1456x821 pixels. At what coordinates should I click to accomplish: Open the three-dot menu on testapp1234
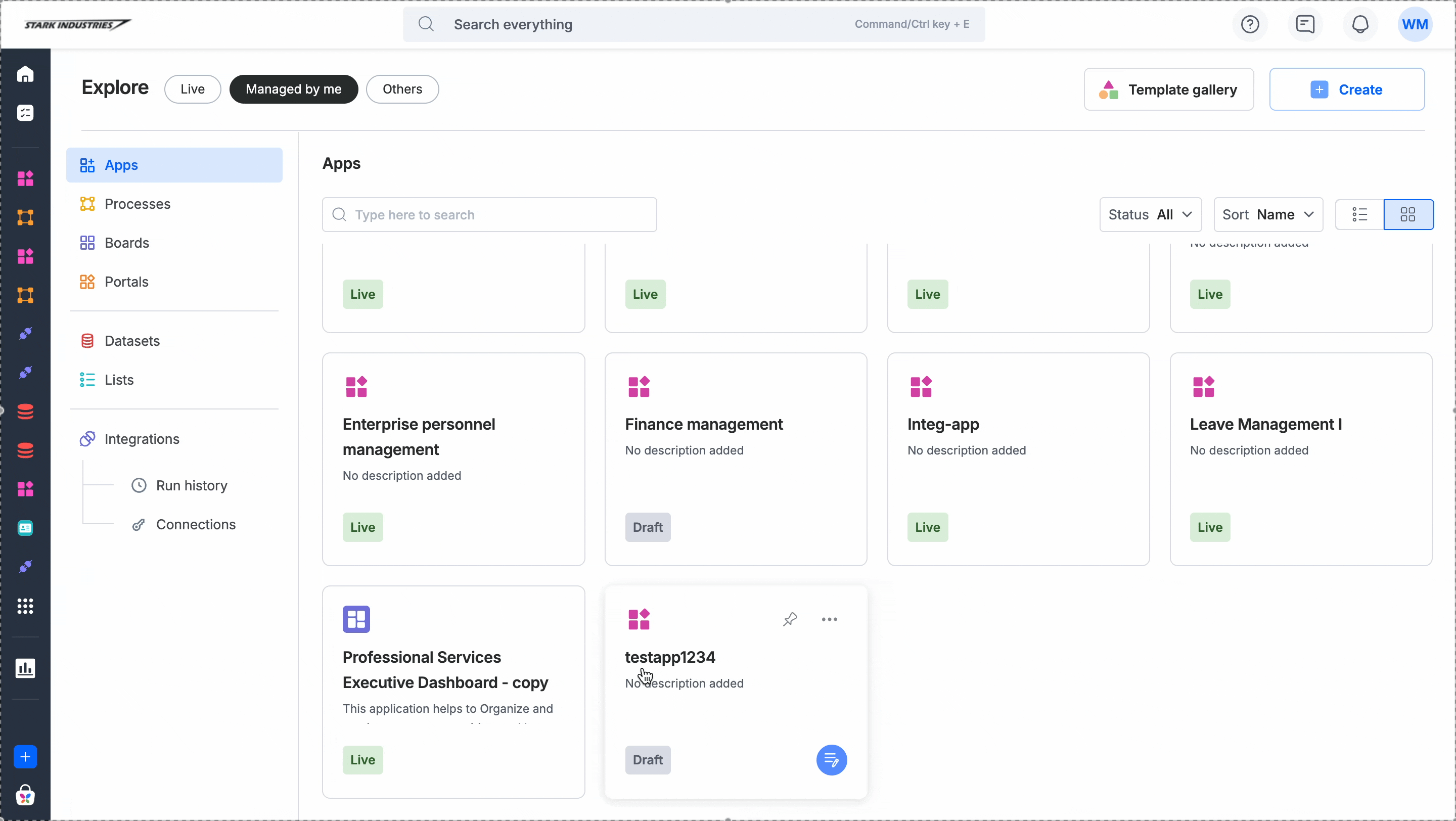[x=829, y=619]
